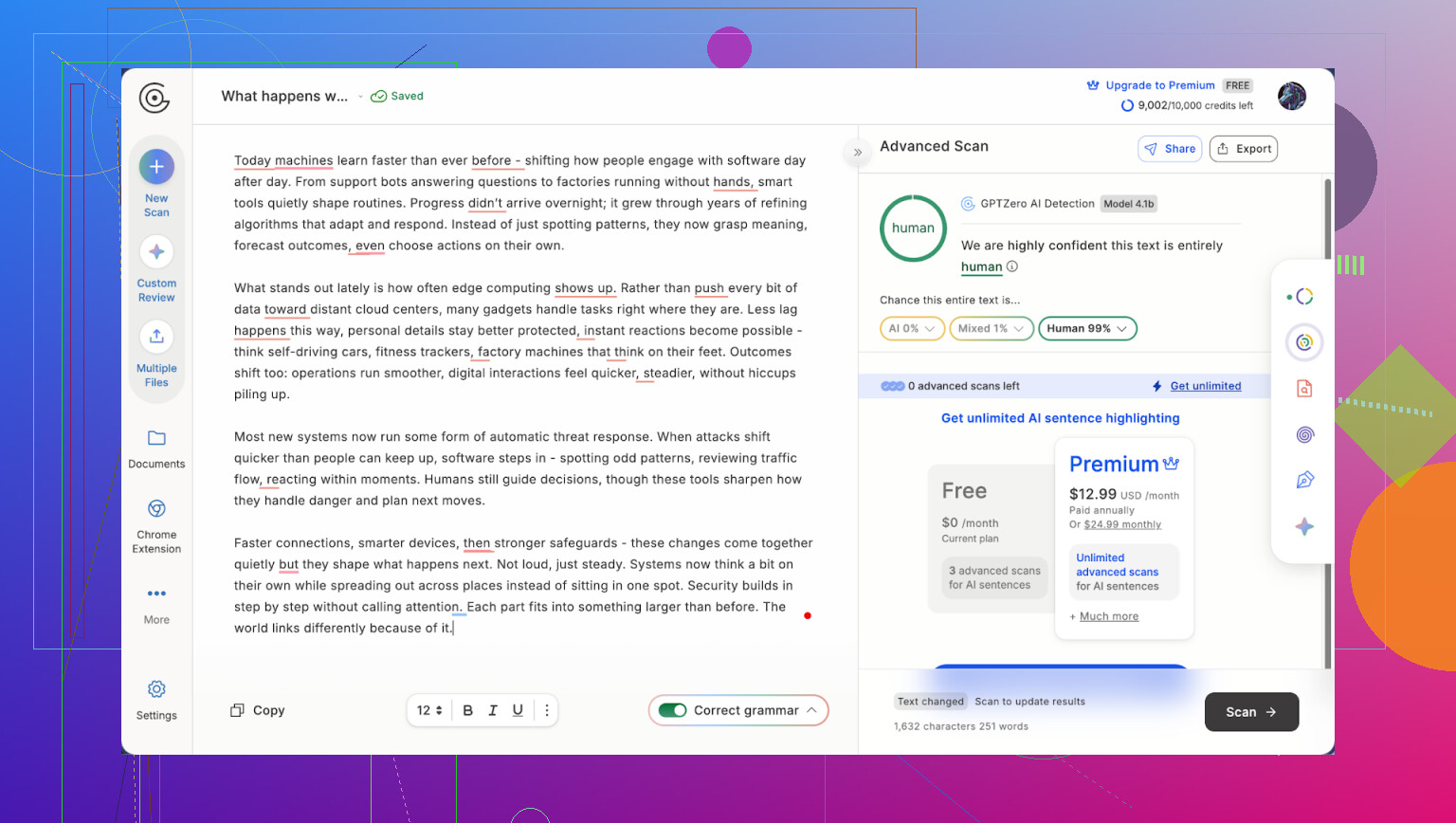Click the Get unlimited link
Image resolution: width=1456 pixels, height=823 pixels.
pos(1205,386)
